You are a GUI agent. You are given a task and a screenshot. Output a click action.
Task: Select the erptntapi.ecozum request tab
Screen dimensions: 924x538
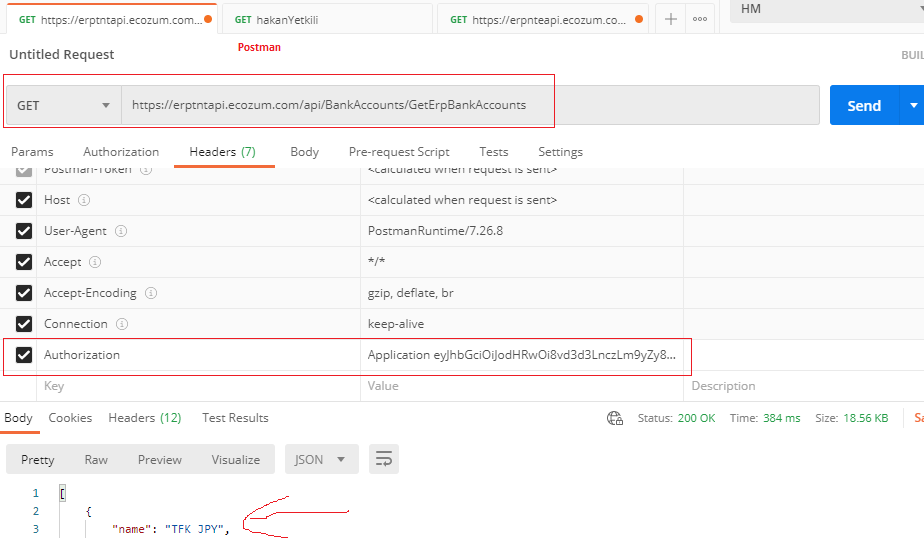click(x=112, y=19)
